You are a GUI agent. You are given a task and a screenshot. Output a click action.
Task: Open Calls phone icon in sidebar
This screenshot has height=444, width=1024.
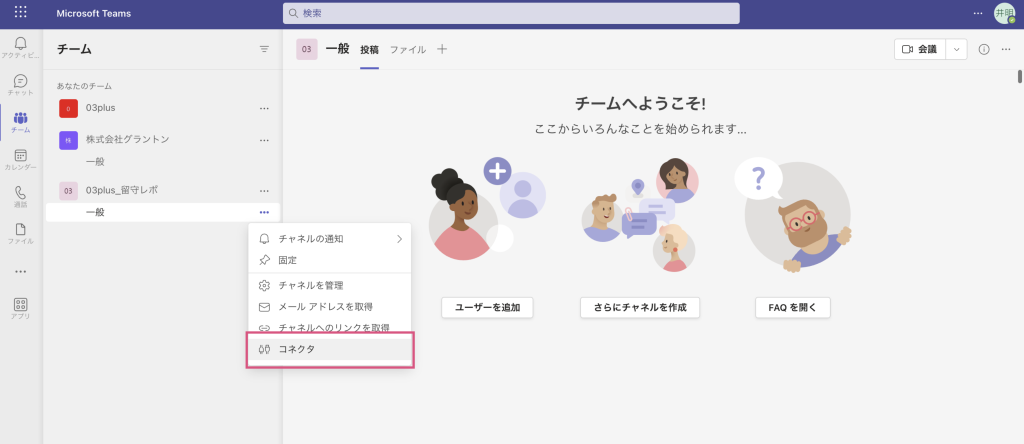coord(20,196)
